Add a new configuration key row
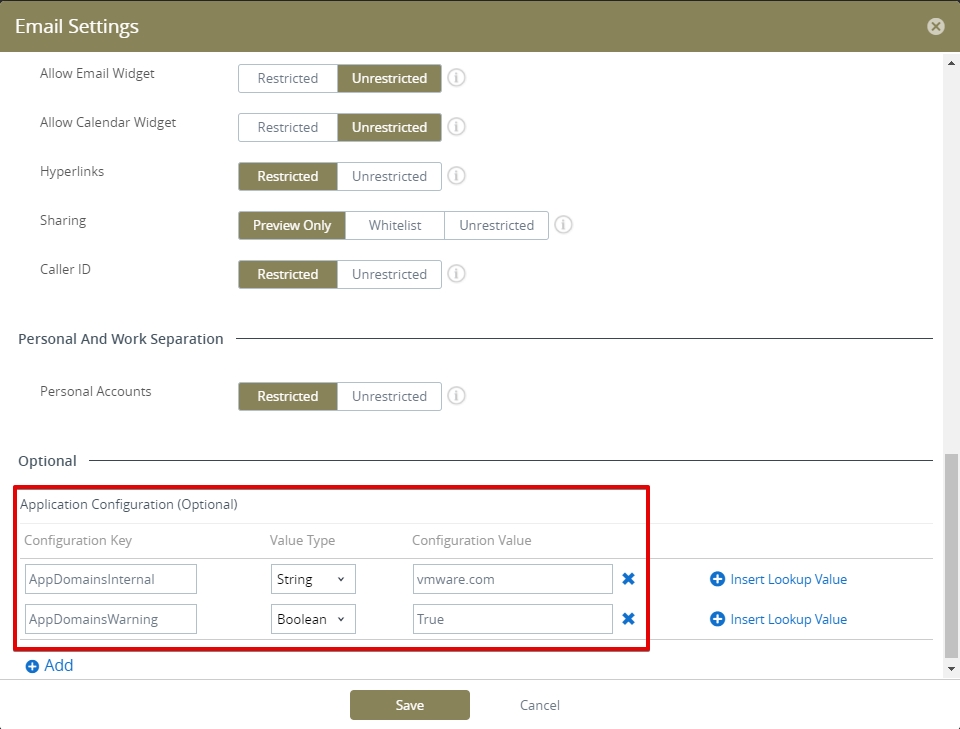This screenshot has width=960, height=729. tap(49, 665)
